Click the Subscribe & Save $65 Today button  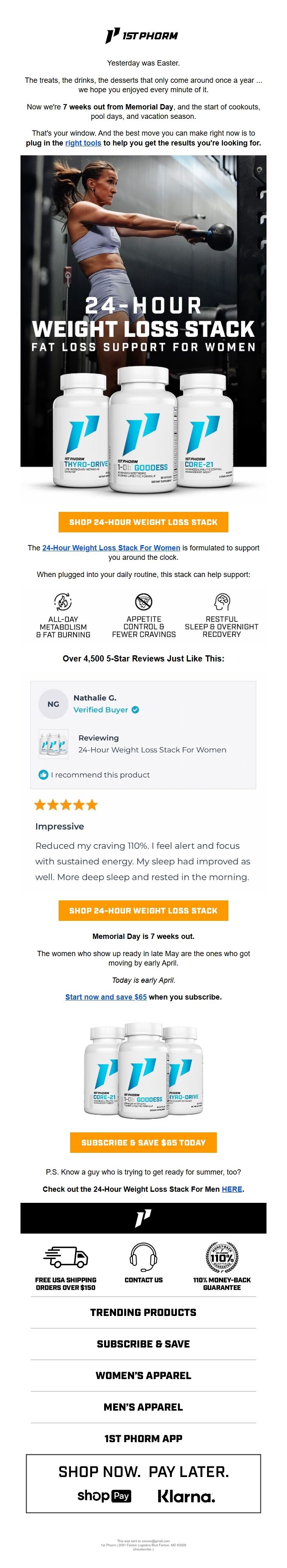[x=143, y=1143]
